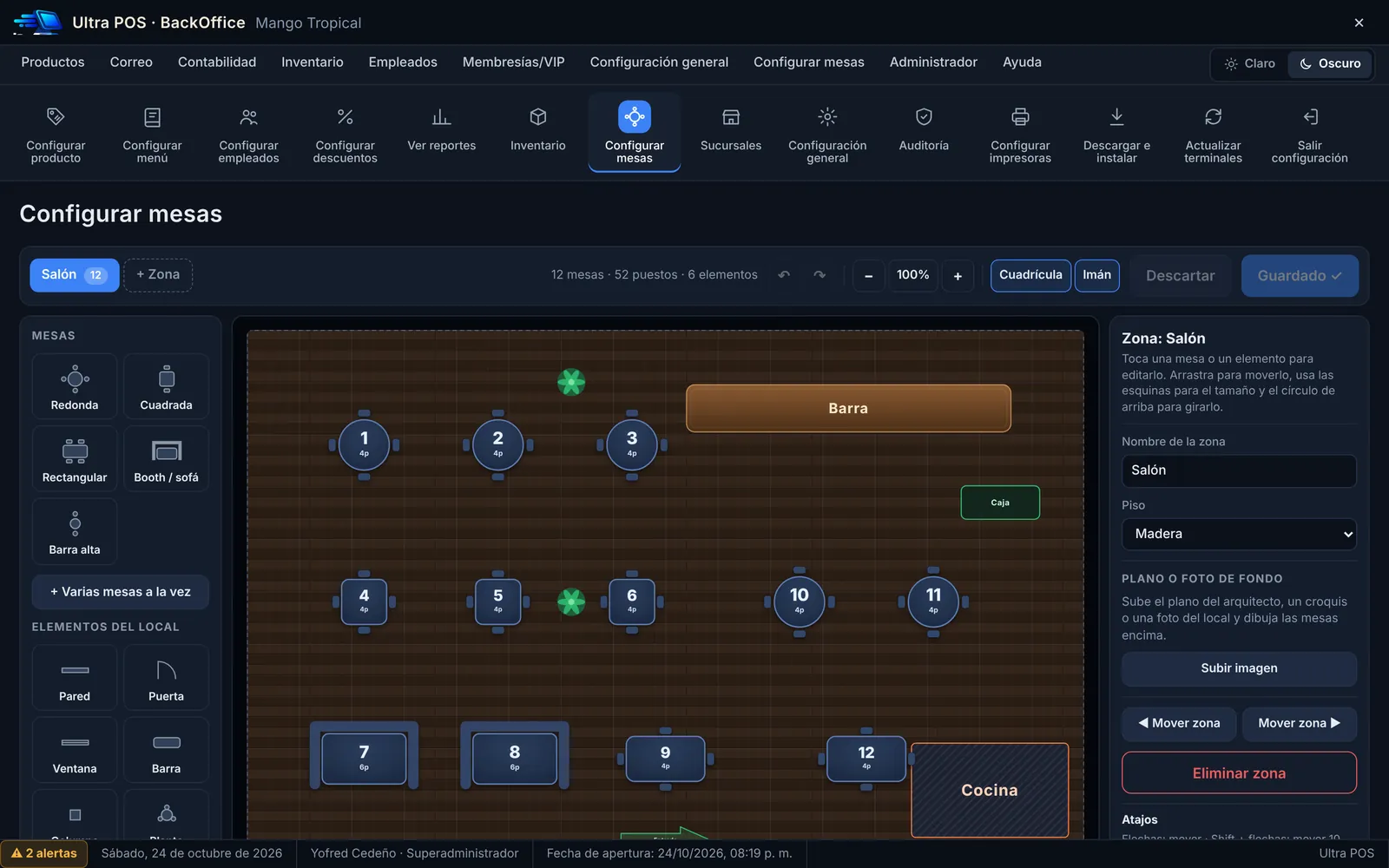Add a Rectangular table

[x=75, y=458]
